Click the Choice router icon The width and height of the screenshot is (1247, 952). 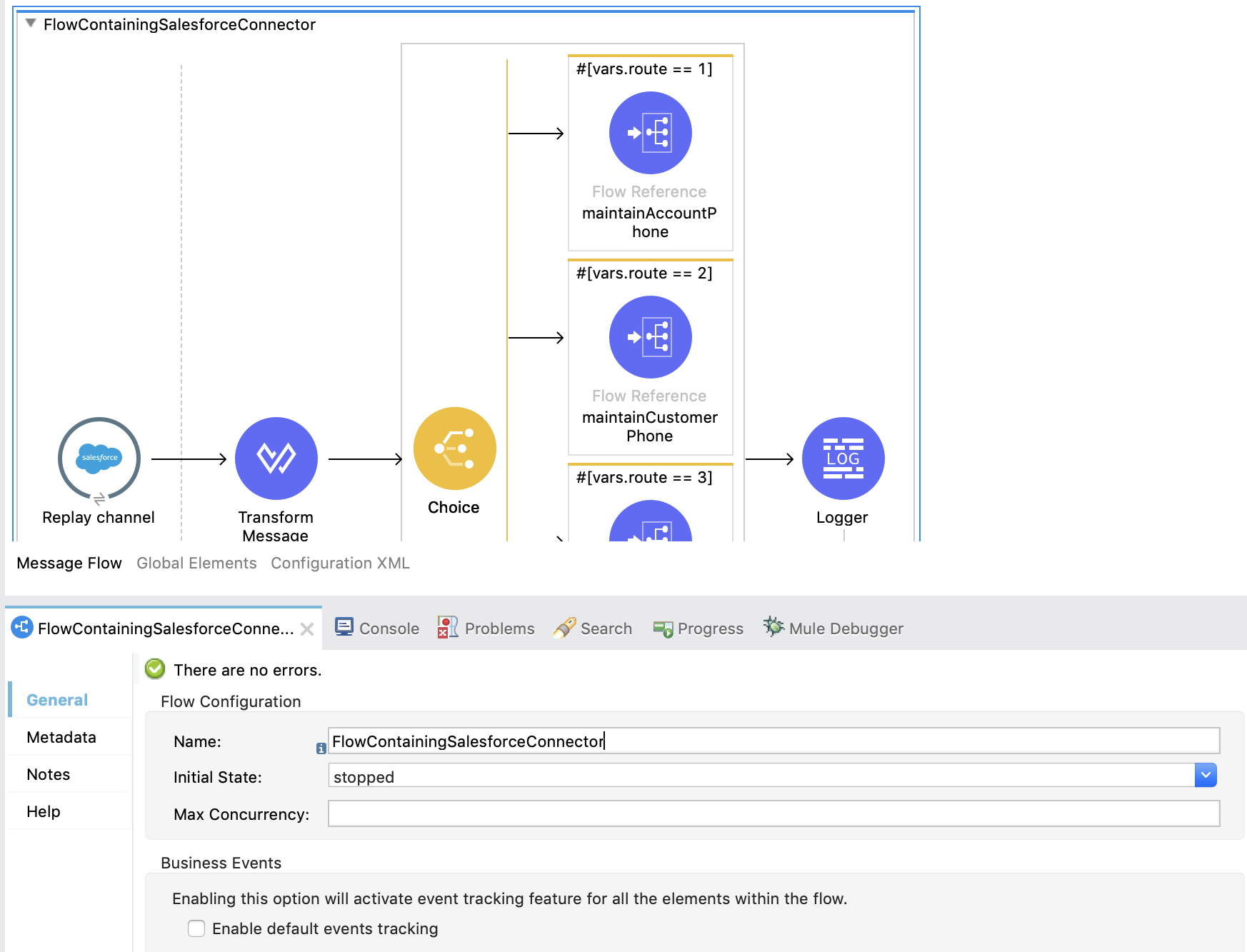454,448
